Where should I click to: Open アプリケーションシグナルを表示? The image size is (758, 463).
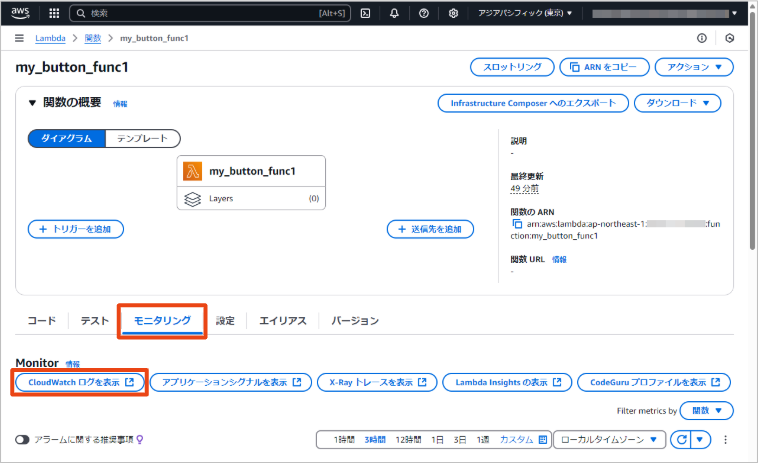[231, 382]
